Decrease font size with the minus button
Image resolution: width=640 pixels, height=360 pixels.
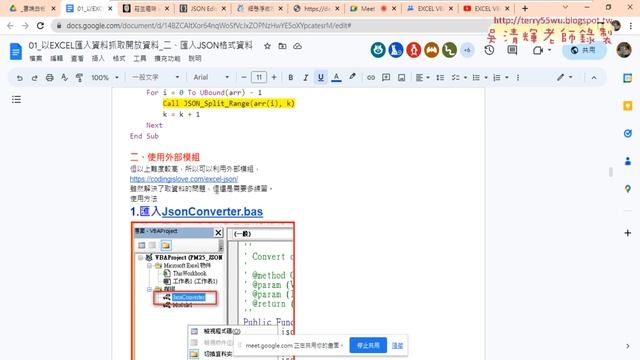244,77
